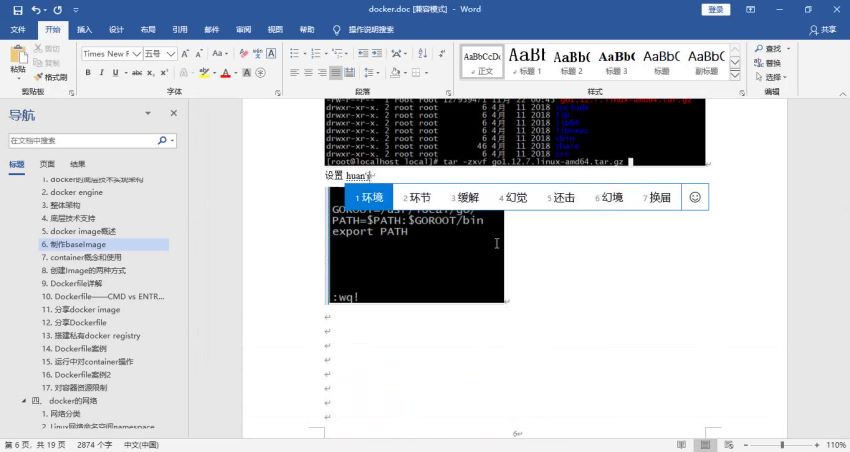Viewport: 850px width, 452px height.
Task: Apply character shading gray A icon
Action: (x=247, y=73)
